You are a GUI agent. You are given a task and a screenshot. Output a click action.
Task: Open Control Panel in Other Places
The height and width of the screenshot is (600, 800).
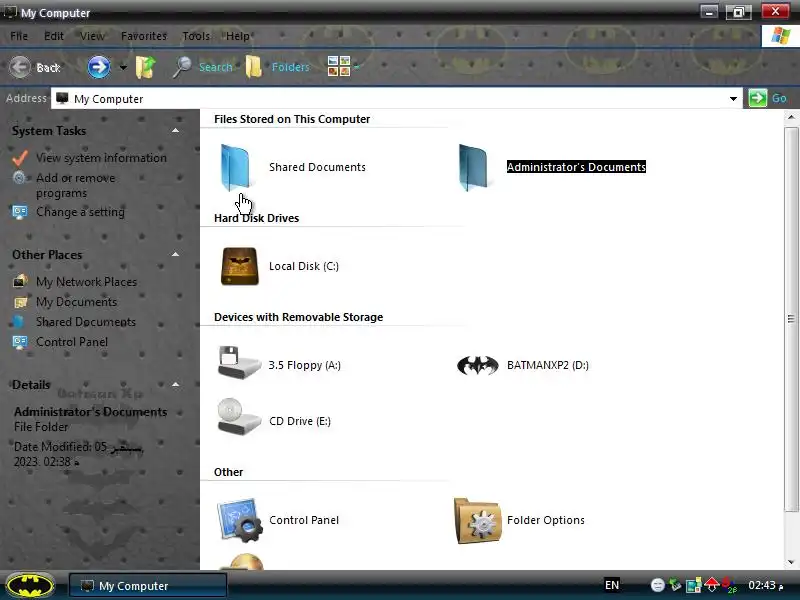coord(71,342)
